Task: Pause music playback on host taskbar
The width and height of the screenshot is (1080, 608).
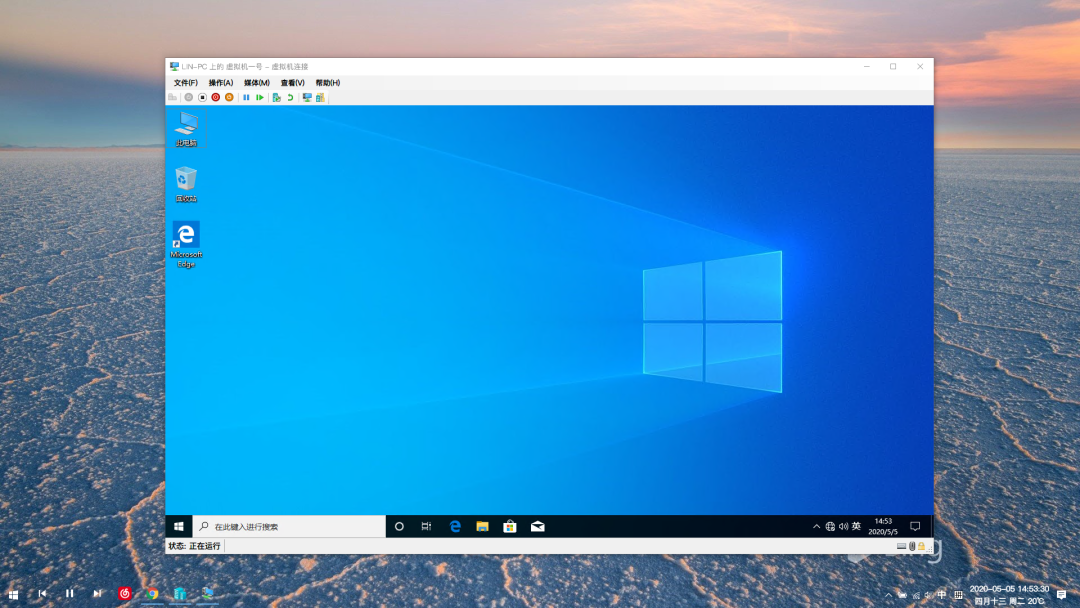Action: [x=70, y=594]
